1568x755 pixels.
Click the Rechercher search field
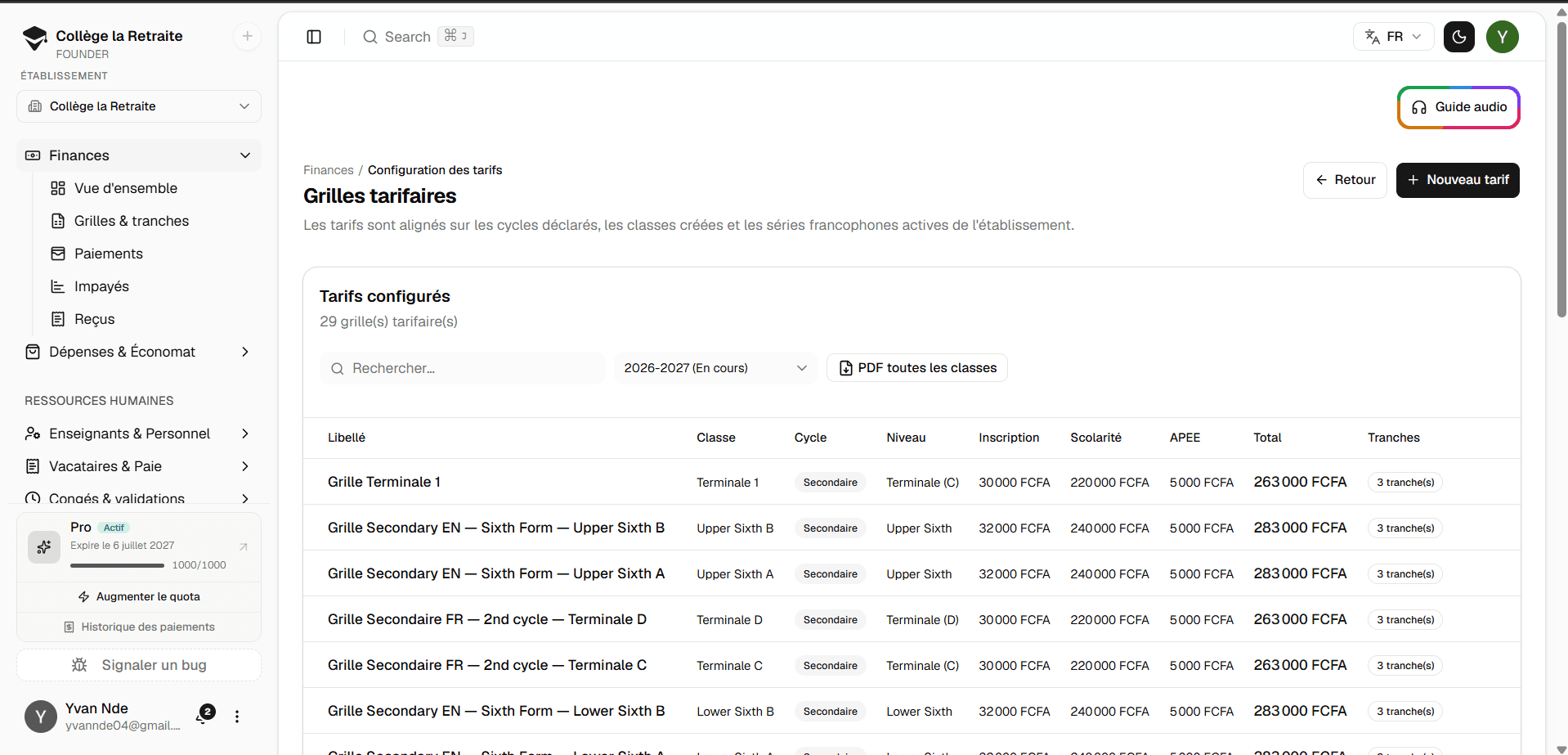(463, 368)
